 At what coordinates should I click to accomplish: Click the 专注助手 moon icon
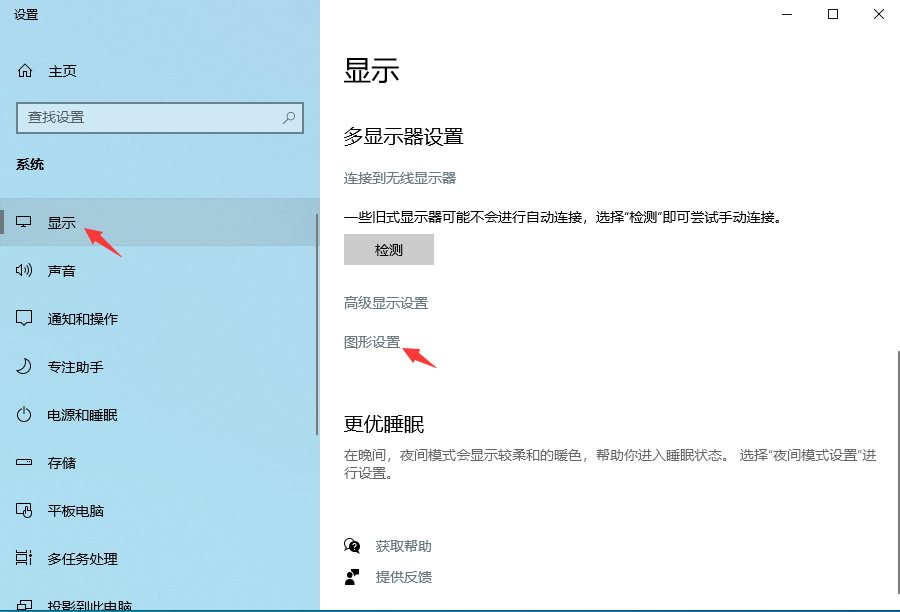coord(24,366)
